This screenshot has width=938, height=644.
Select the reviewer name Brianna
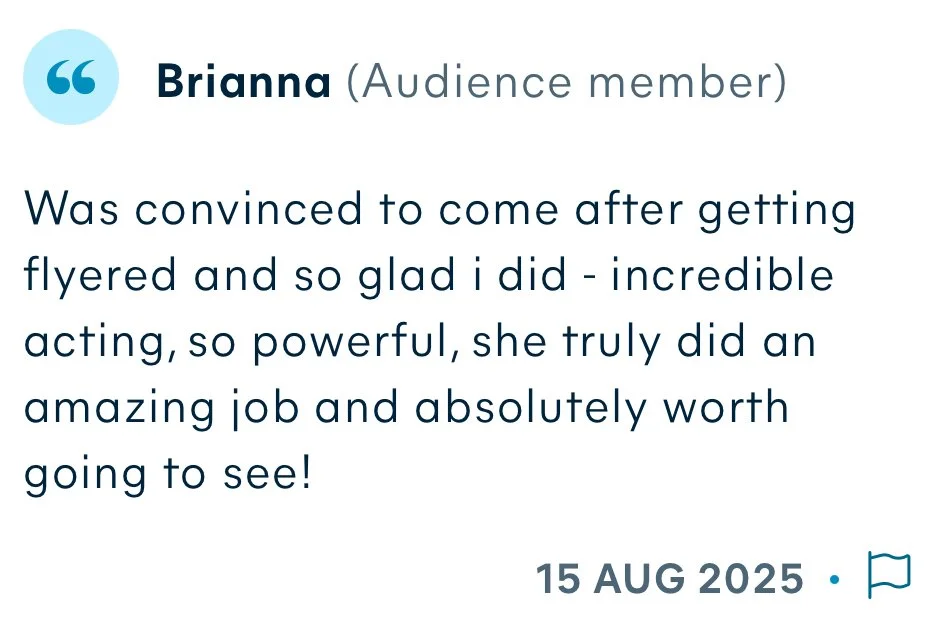click(x=243, y=82)
